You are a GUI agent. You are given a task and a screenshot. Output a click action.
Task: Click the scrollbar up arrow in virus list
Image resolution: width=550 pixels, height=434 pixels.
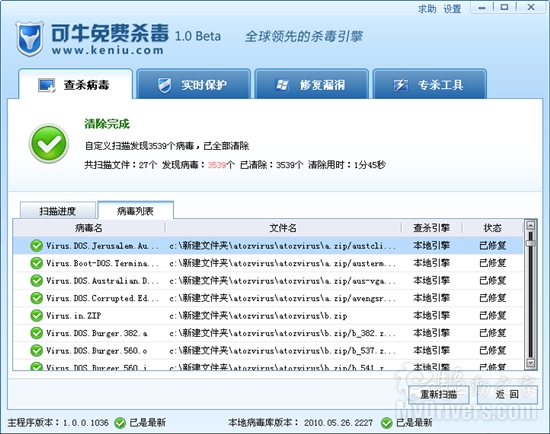coord(531,225)
